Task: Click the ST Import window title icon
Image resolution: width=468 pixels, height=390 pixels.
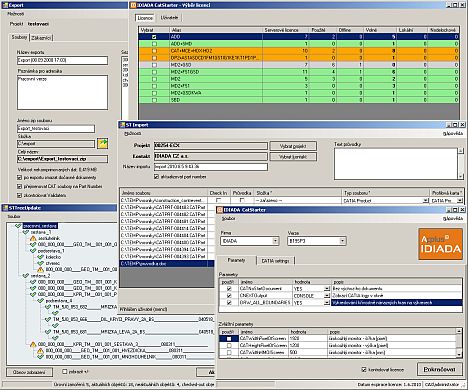Action: coord(122,125)
